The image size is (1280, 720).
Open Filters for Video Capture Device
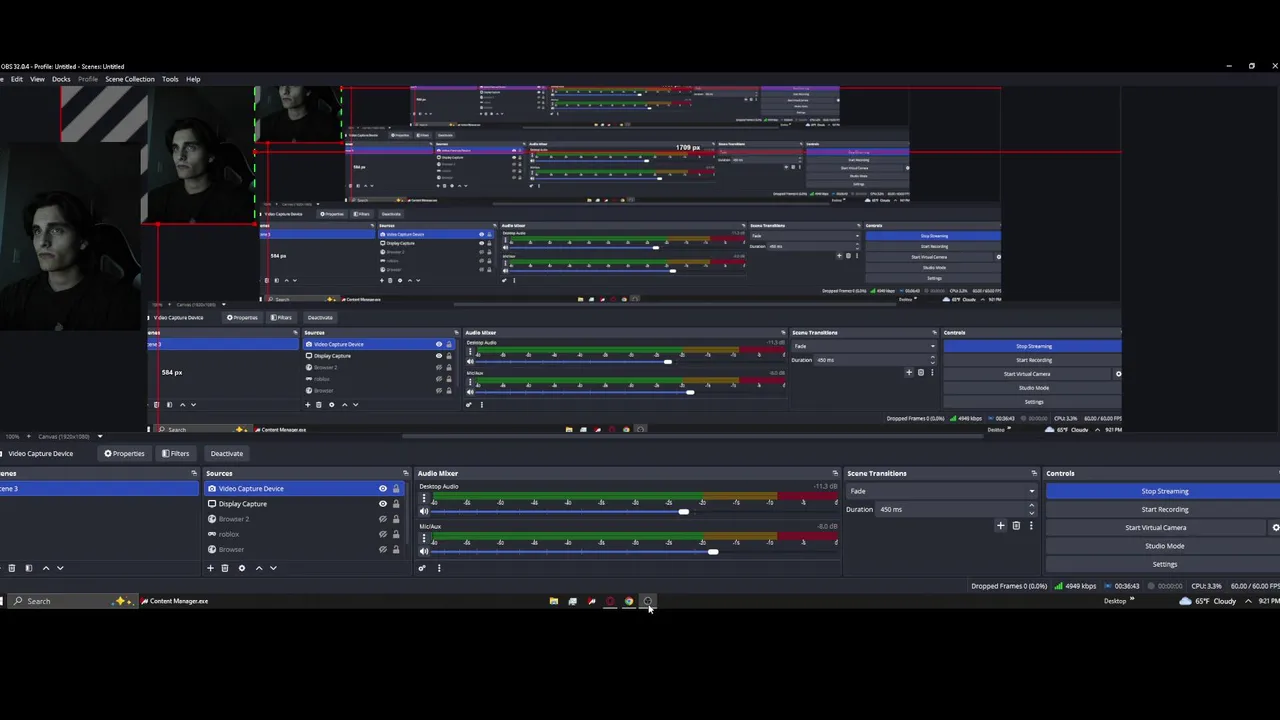[x=175, y=453]
